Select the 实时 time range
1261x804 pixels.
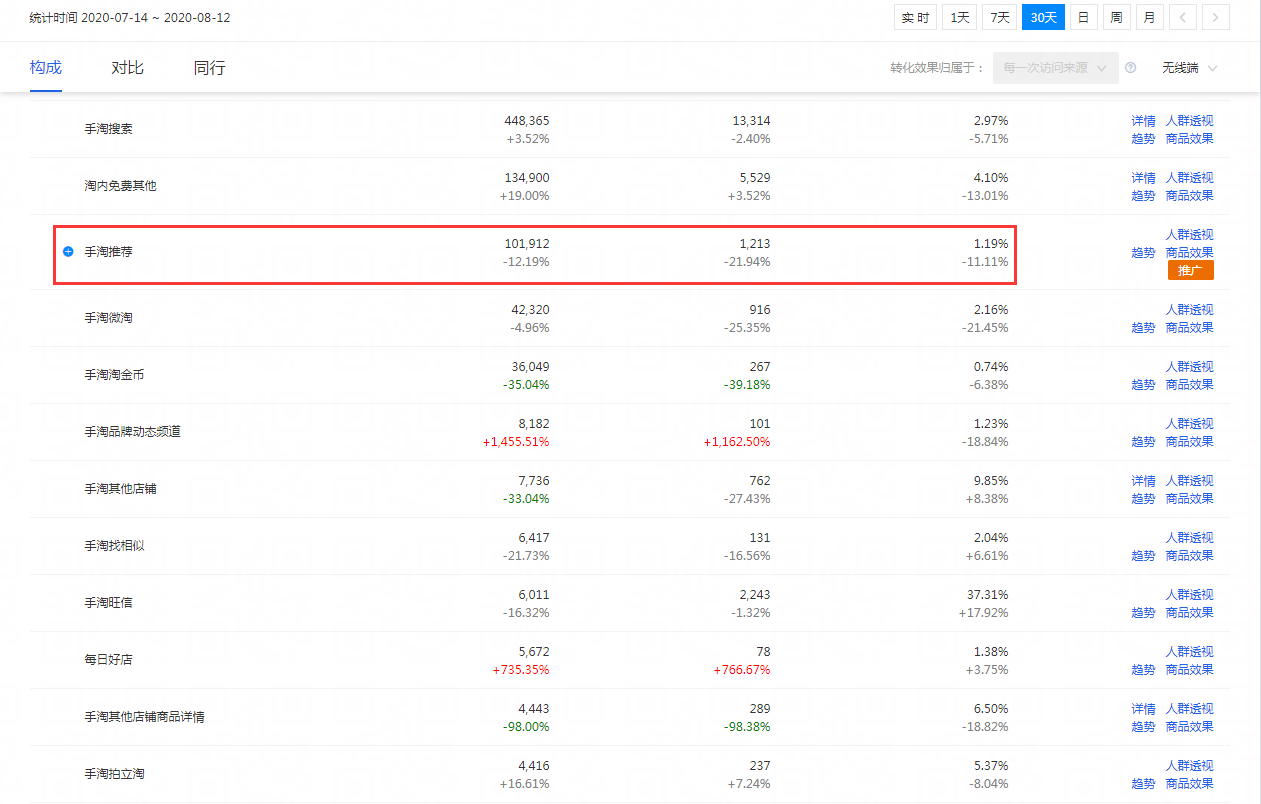click(x=915, y=17)
